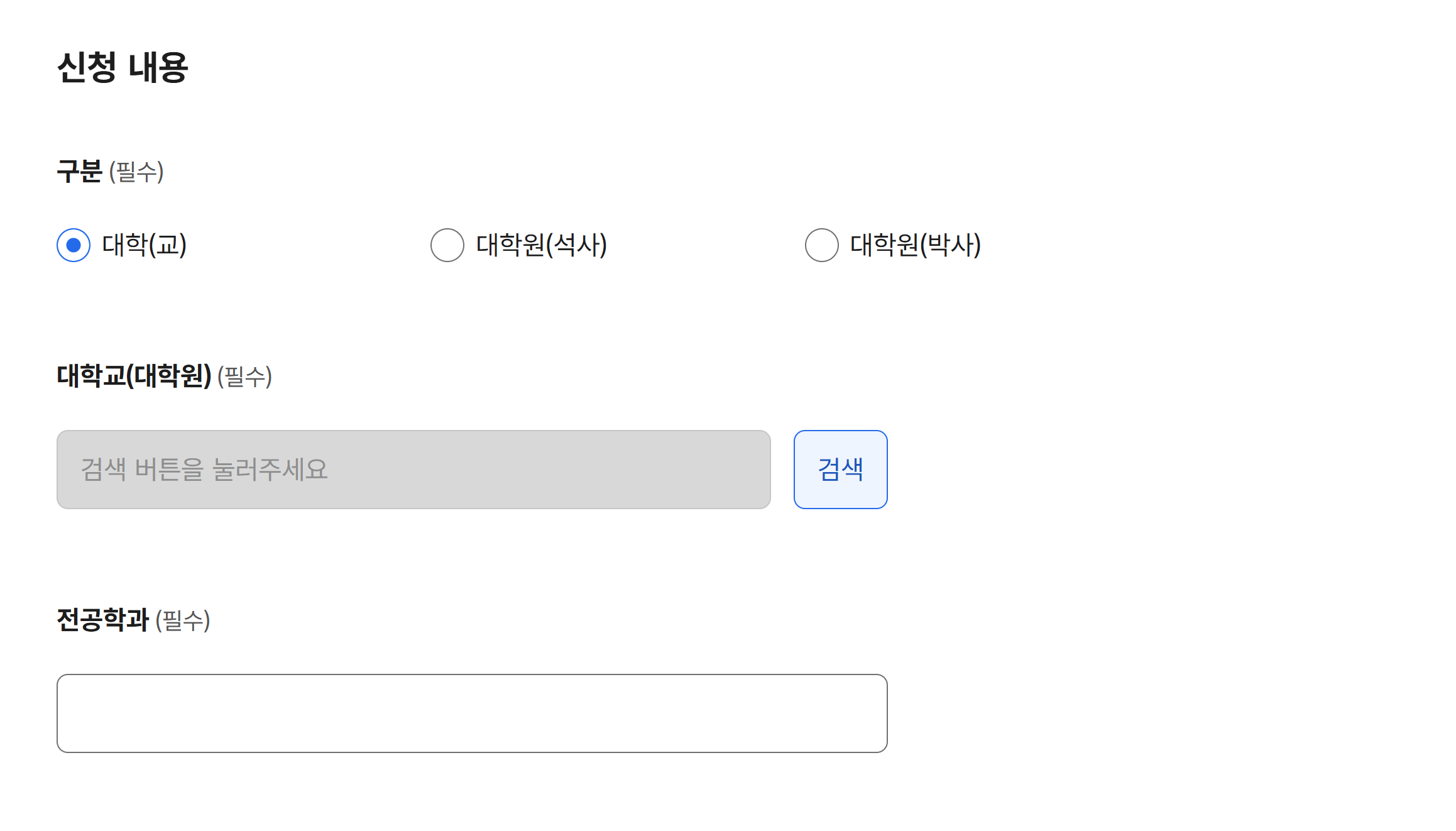Screen dimensions: 1456x831
Task: Click the grayed university search field
Action: (413, 469)
